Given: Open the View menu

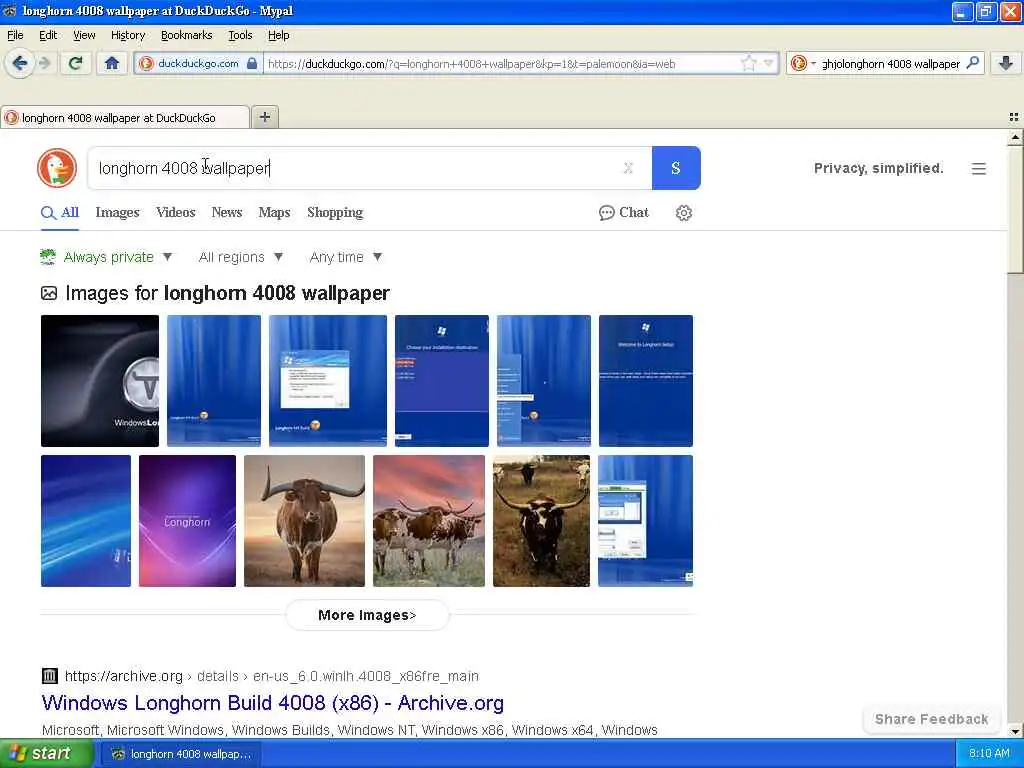Looking at the screenshot, I should click(84, 35).
